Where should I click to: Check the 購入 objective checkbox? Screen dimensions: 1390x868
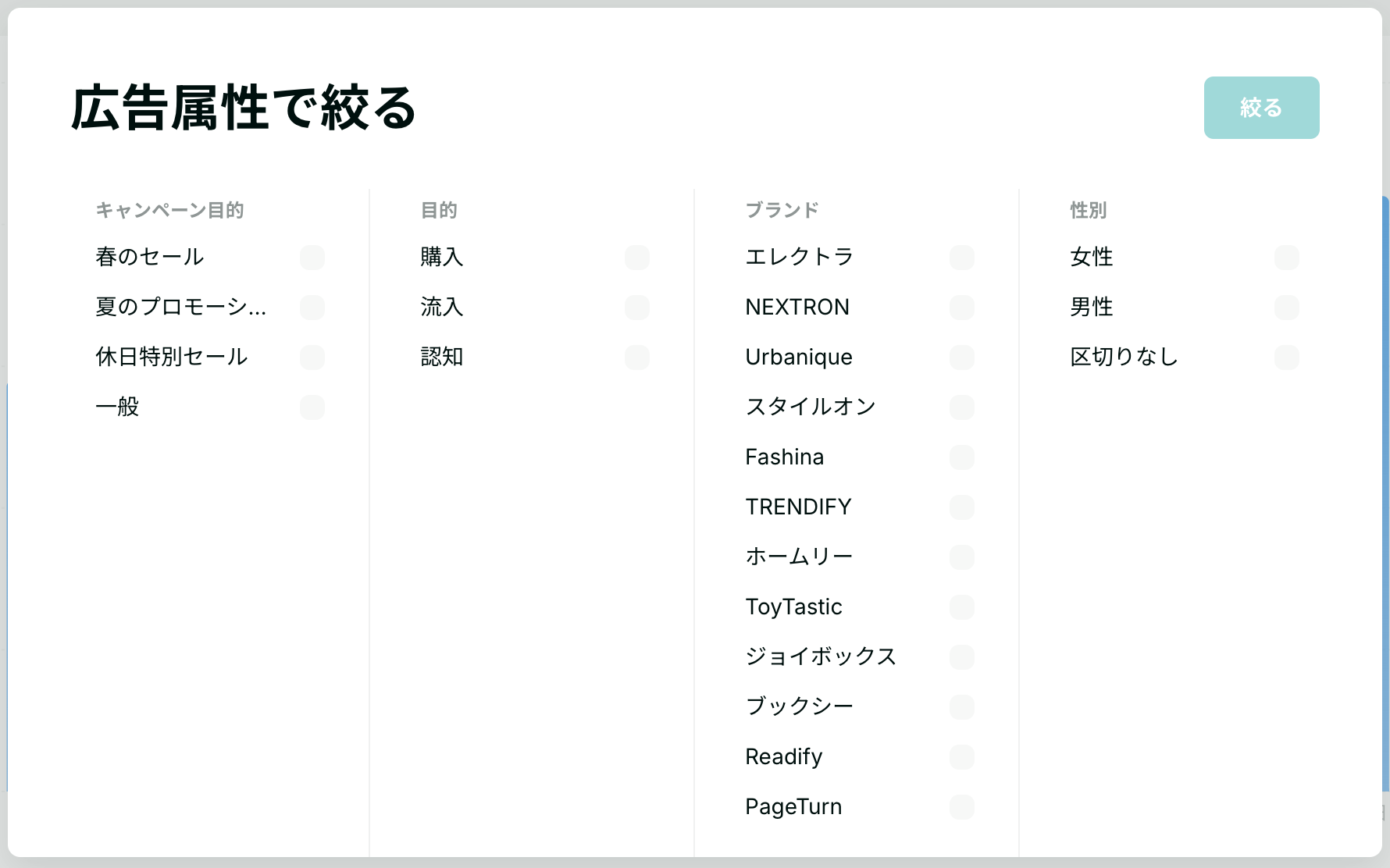[637, 258]
